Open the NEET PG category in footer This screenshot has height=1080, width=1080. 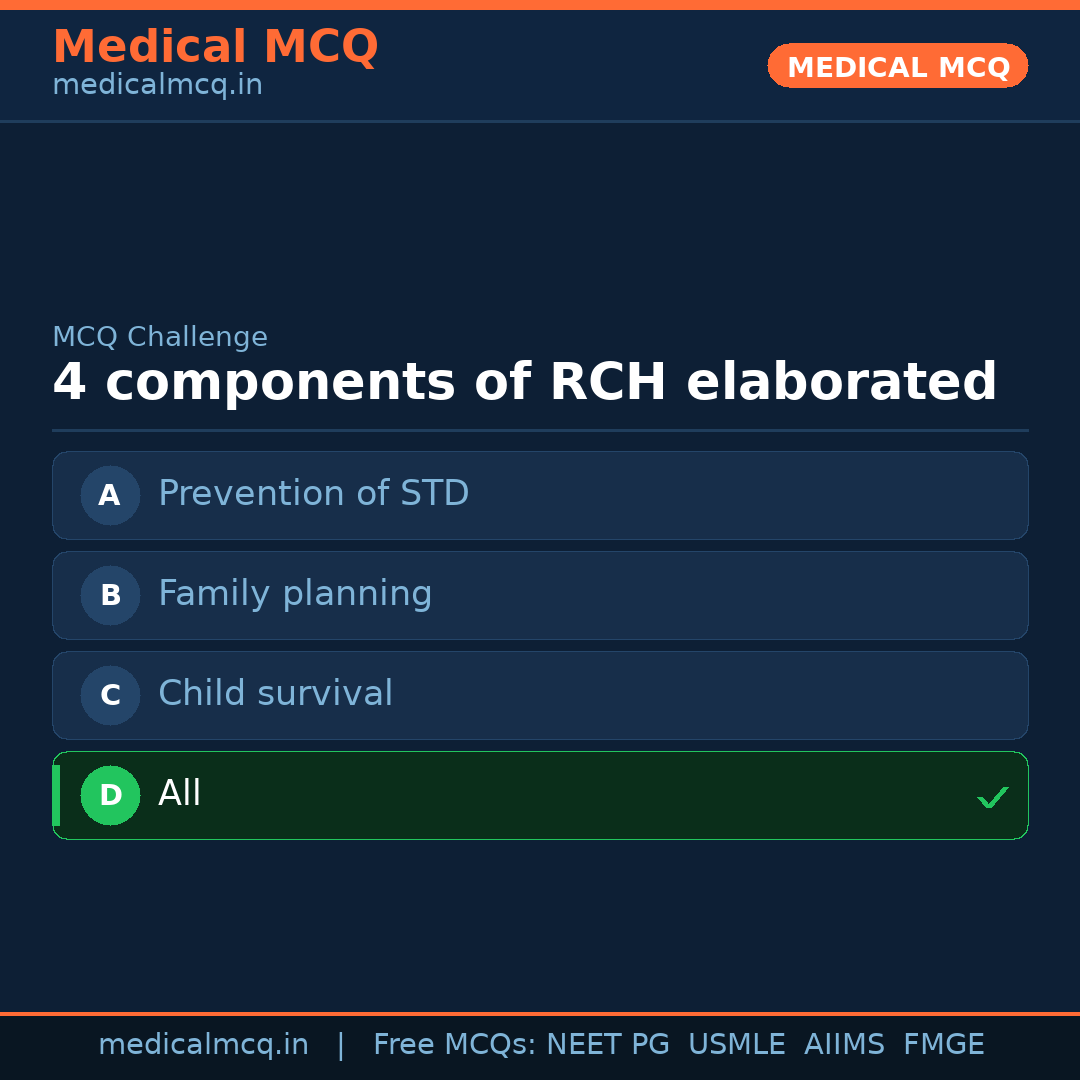(607, 1043)
